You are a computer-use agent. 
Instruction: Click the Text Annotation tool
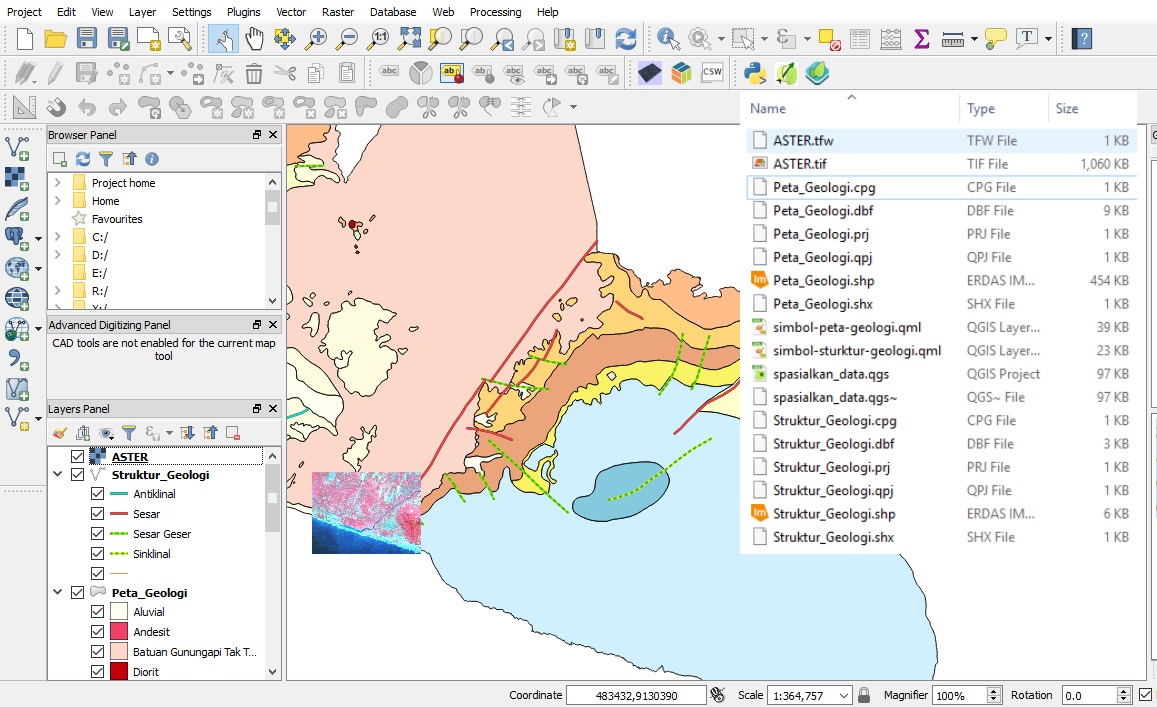point(1025,38)
